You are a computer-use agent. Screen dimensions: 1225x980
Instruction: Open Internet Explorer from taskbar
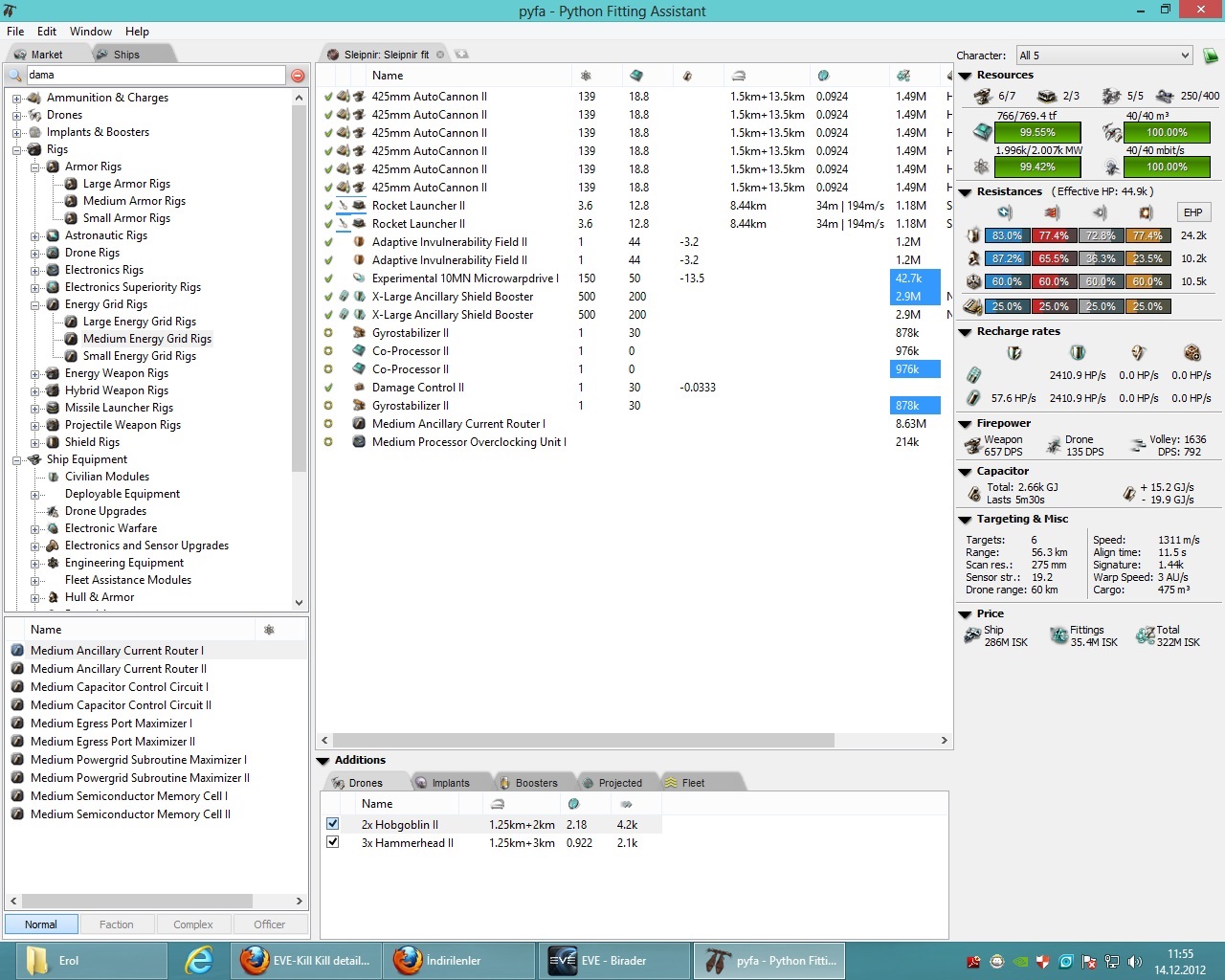199,961
